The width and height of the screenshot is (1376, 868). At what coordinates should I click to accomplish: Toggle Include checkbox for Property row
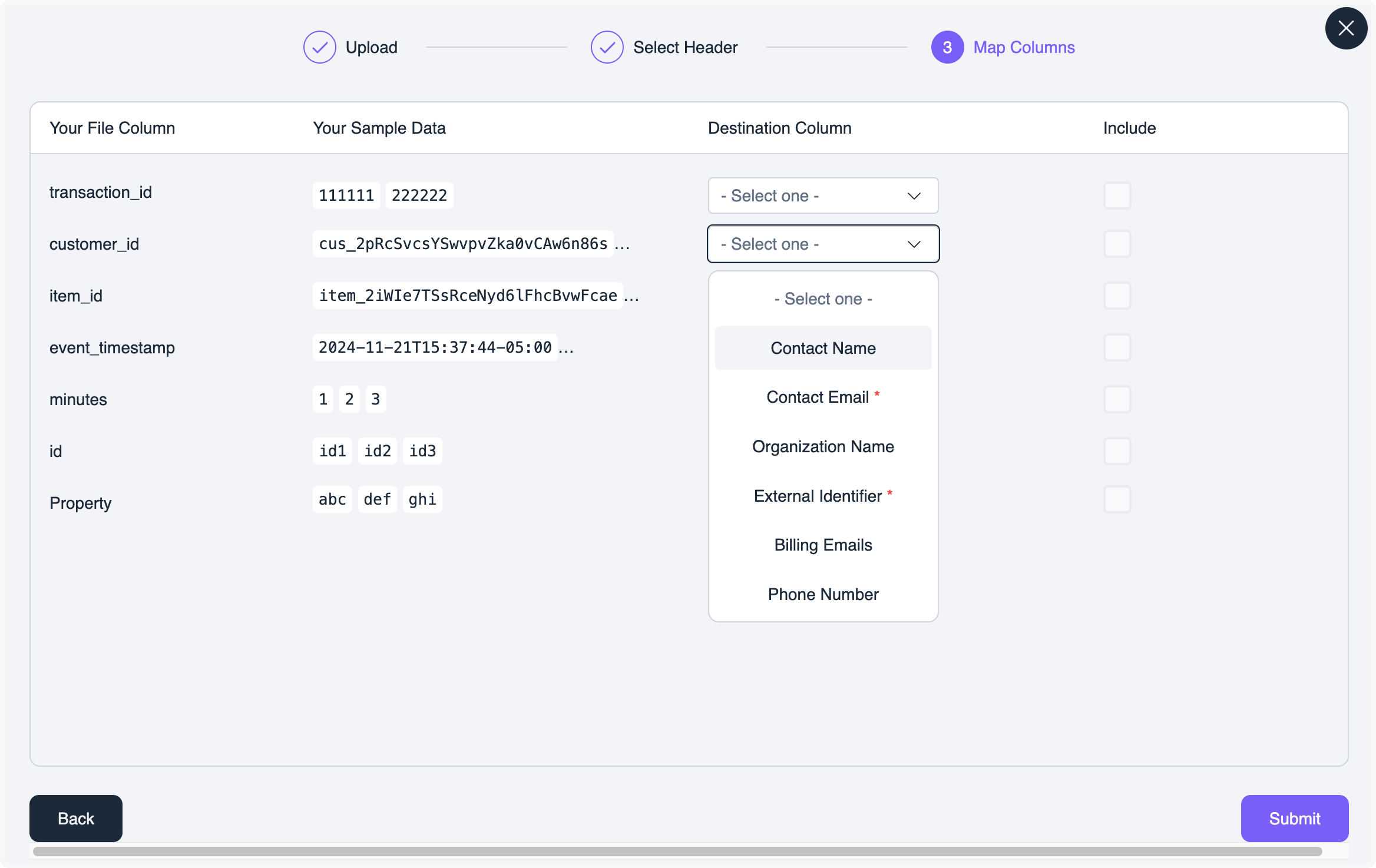click(x=1117, y=499)
